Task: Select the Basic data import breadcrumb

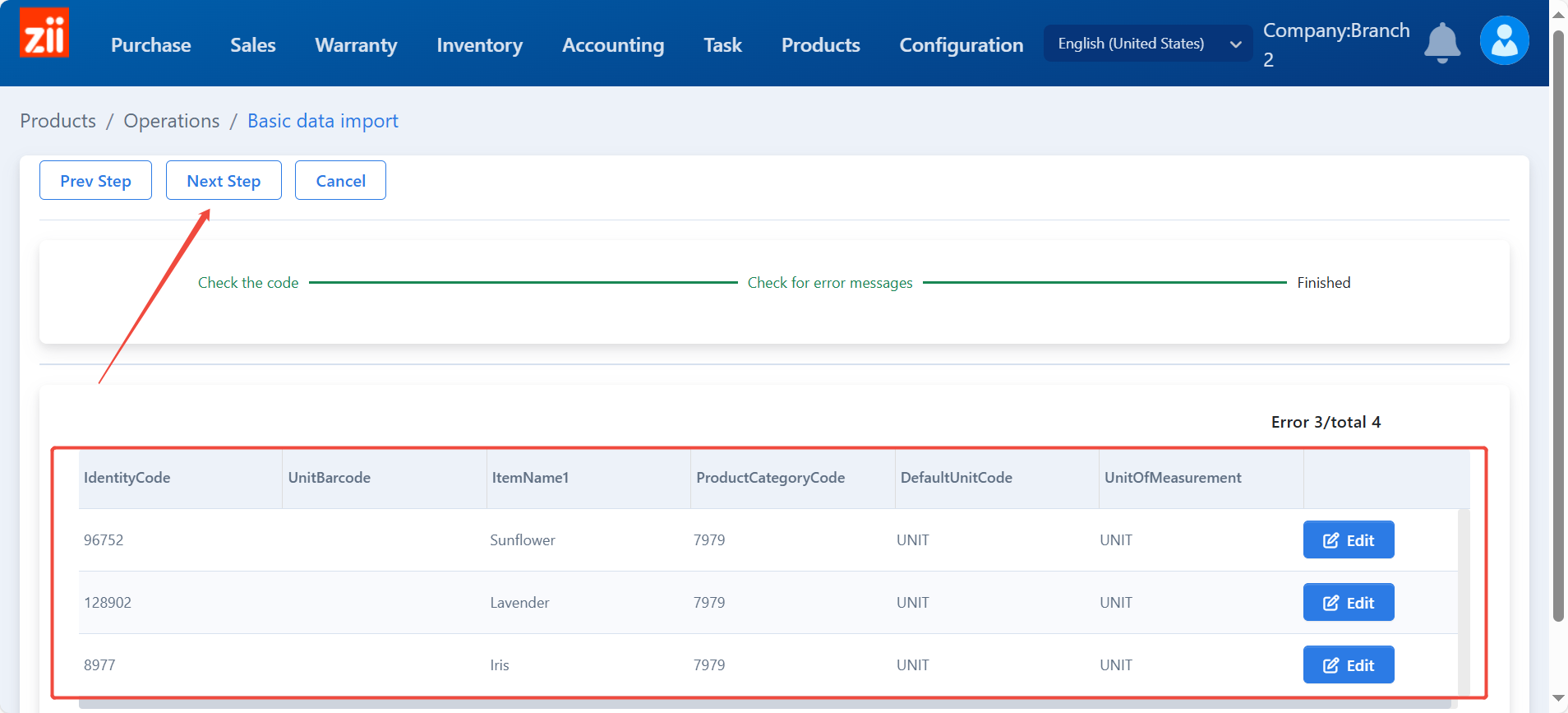Action: click(322, 121)
